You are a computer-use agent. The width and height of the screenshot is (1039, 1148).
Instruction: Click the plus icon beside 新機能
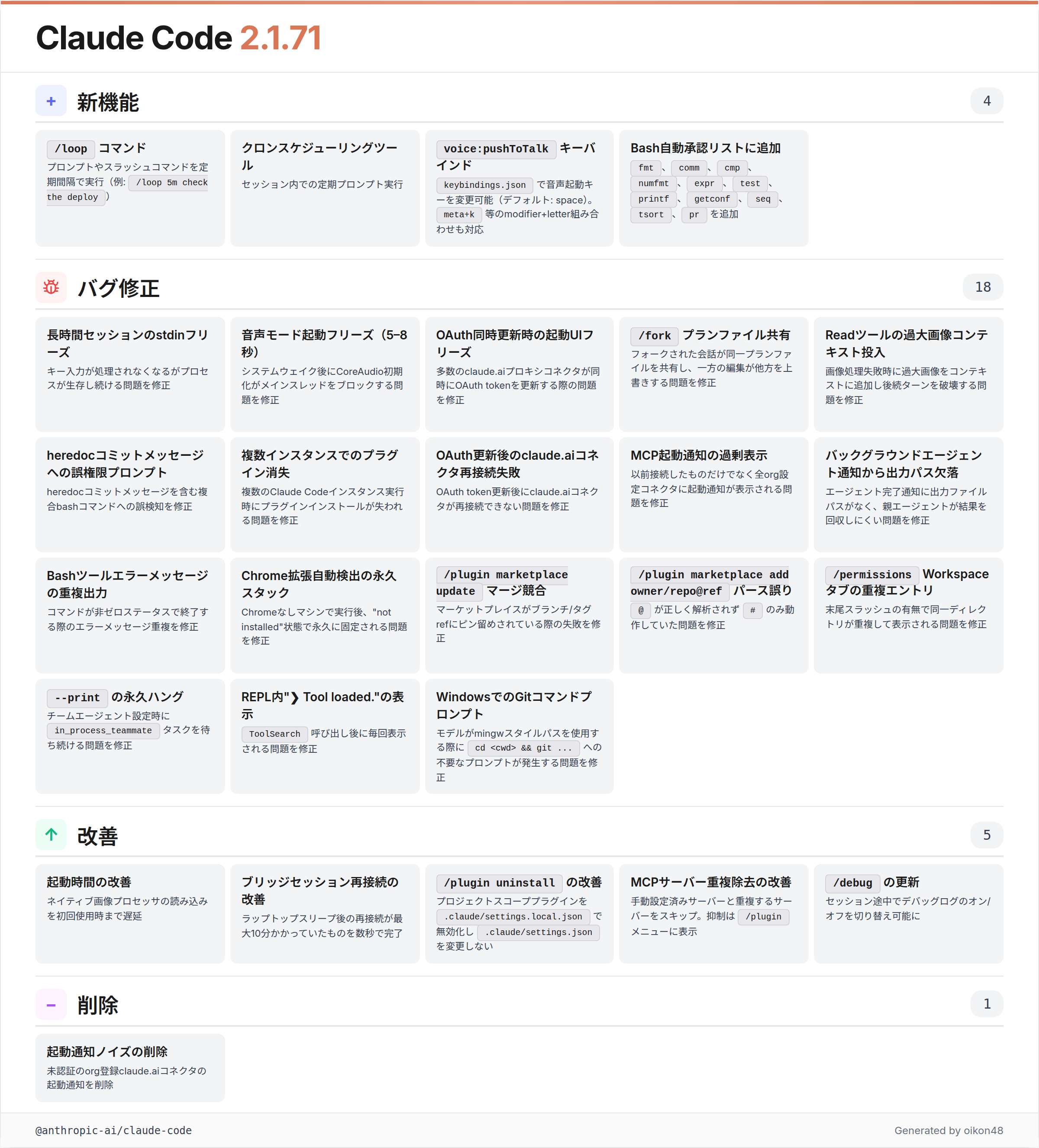pos(51,101)
